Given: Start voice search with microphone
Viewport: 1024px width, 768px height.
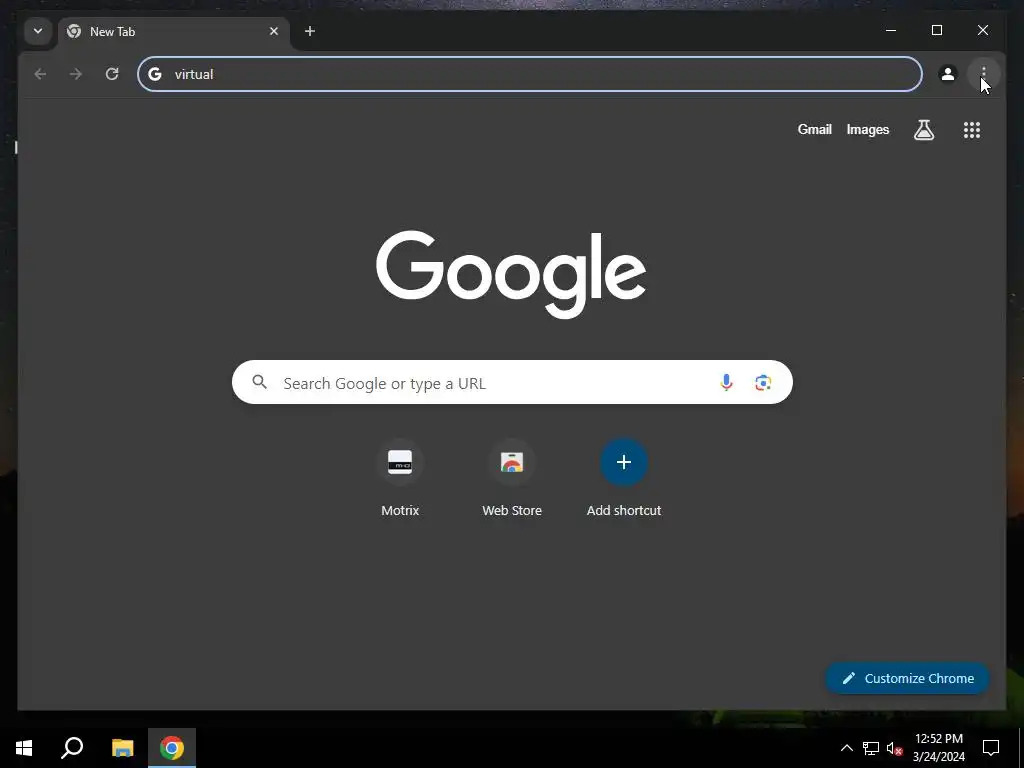Looking at the screenshot, I should click(x=726, y=382).
